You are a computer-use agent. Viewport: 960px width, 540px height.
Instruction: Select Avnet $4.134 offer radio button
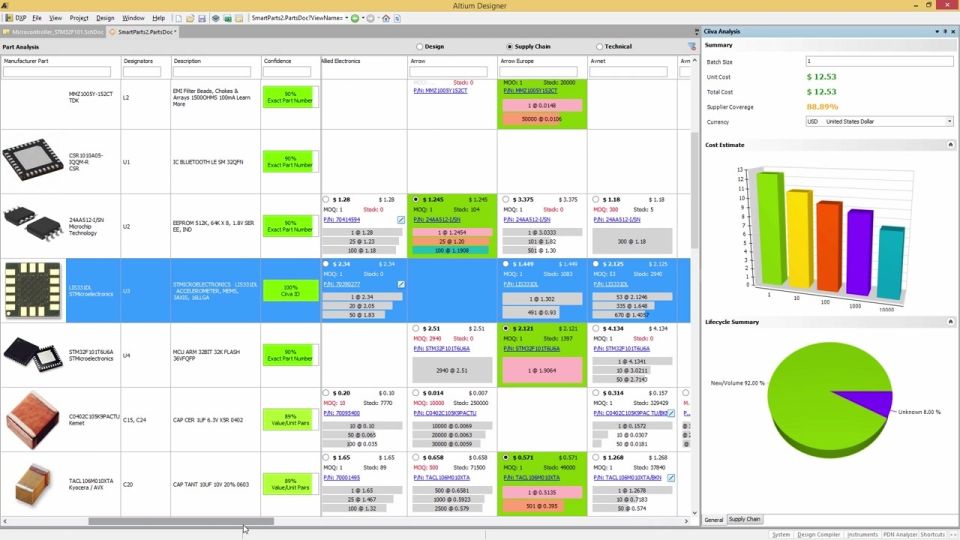point(596,329)
